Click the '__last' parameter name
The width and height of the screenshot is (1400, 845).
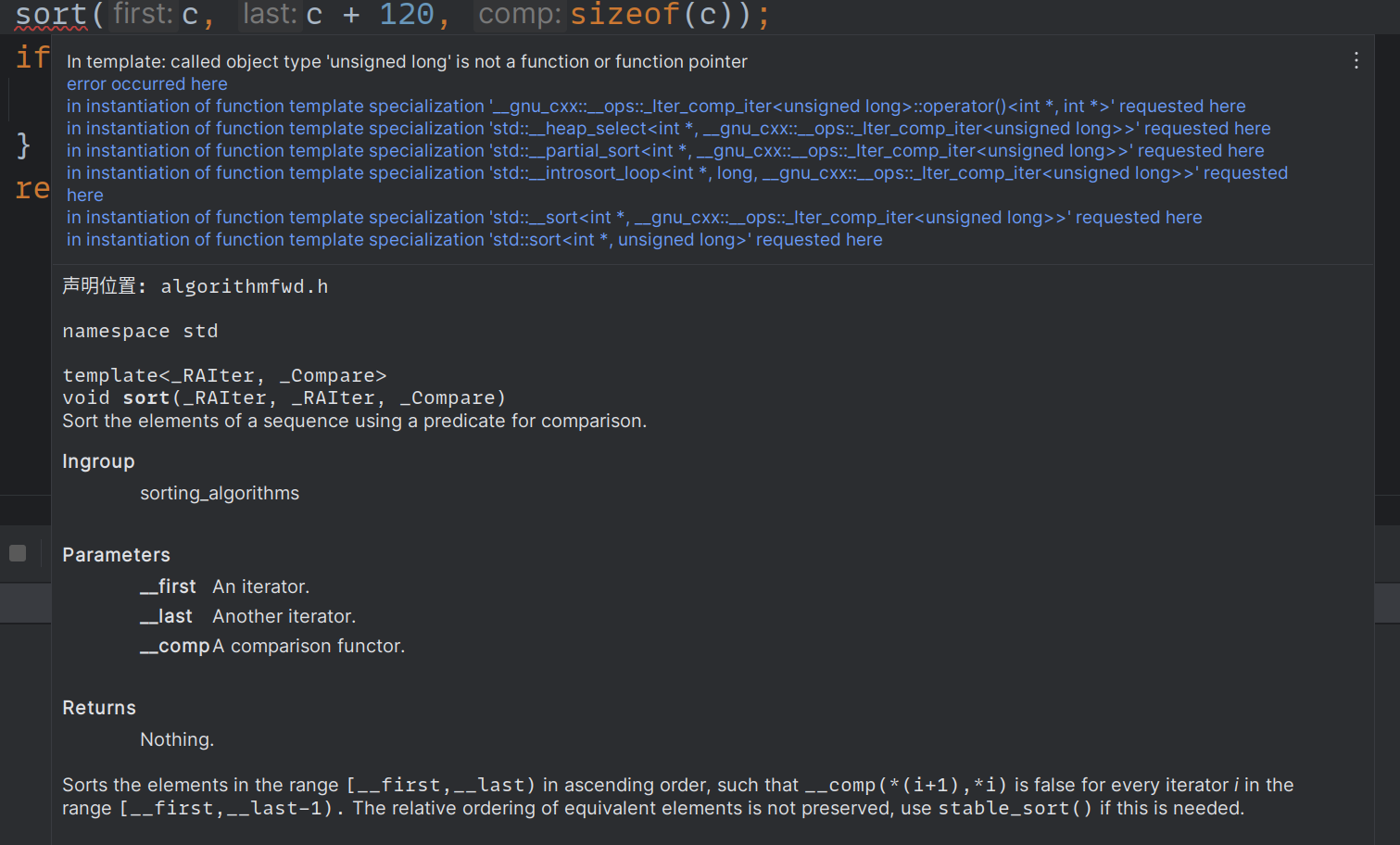166,616
